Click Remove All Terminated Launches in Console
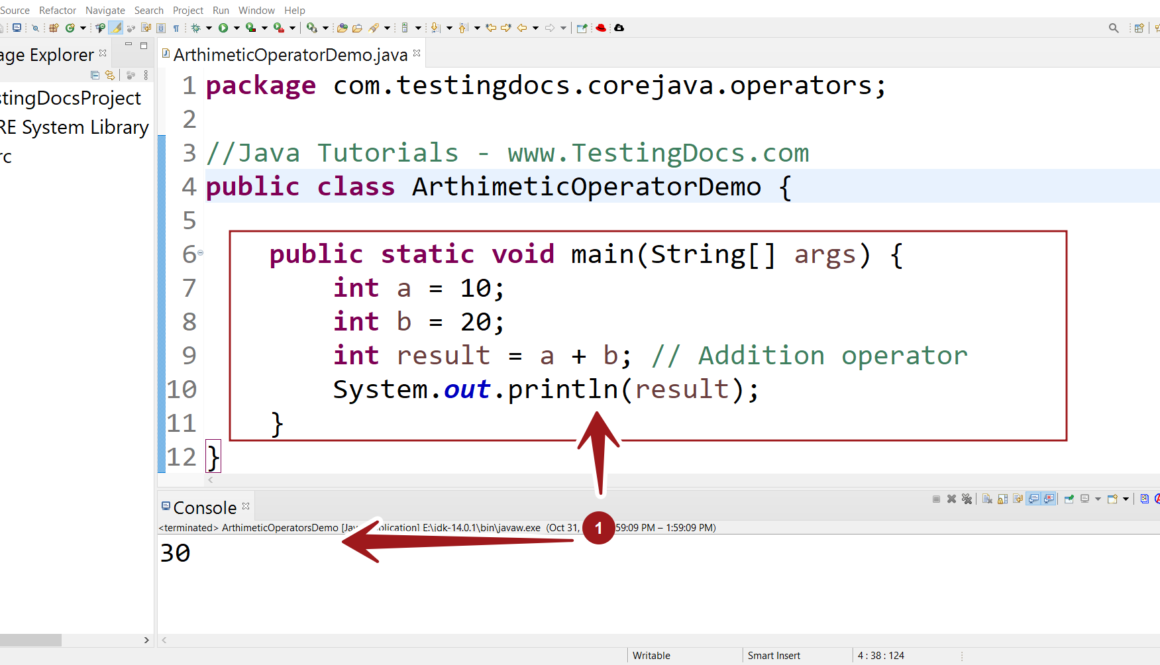Screen dimensions: 1160x665 point(967,499)
